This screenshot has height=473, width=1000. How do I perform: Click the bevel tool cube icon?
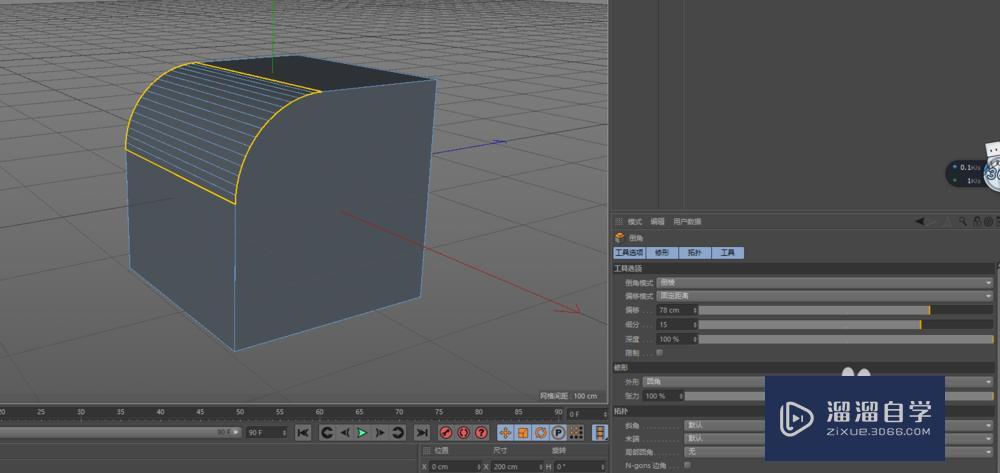click(x=619, y=238)
